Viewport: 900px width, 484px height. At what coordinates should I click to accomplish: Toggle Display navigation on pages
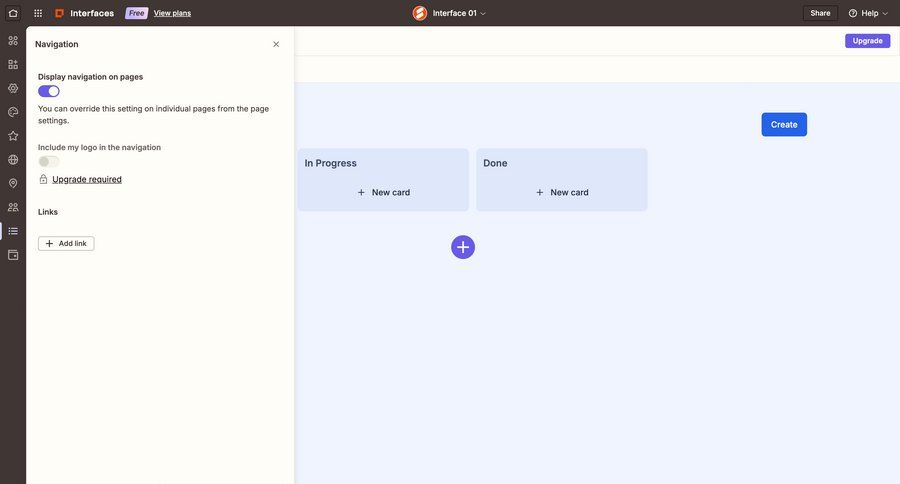click(x=49, y=91)
